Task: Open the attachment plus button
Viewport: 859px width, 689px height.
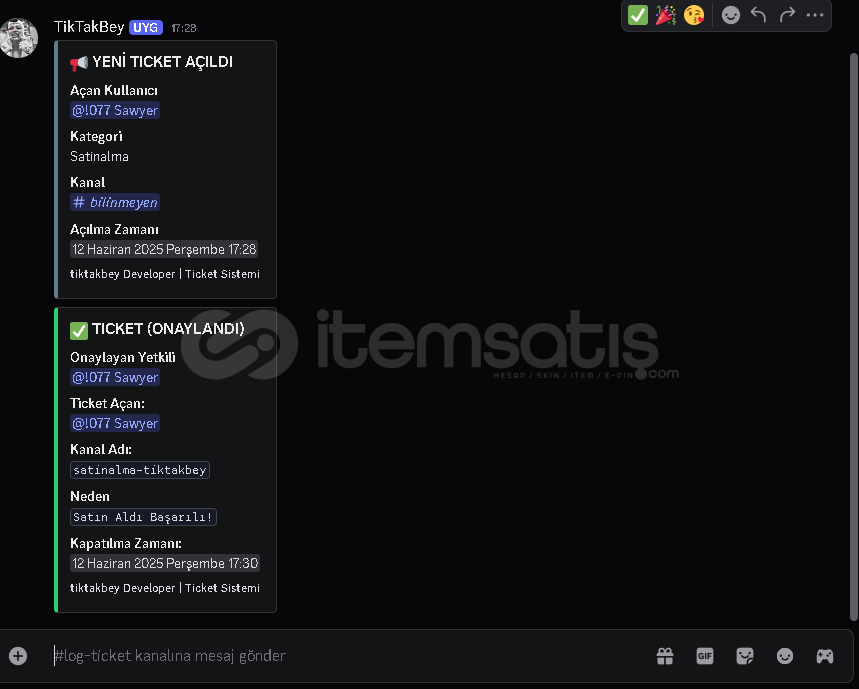Action: coord(18,656)
